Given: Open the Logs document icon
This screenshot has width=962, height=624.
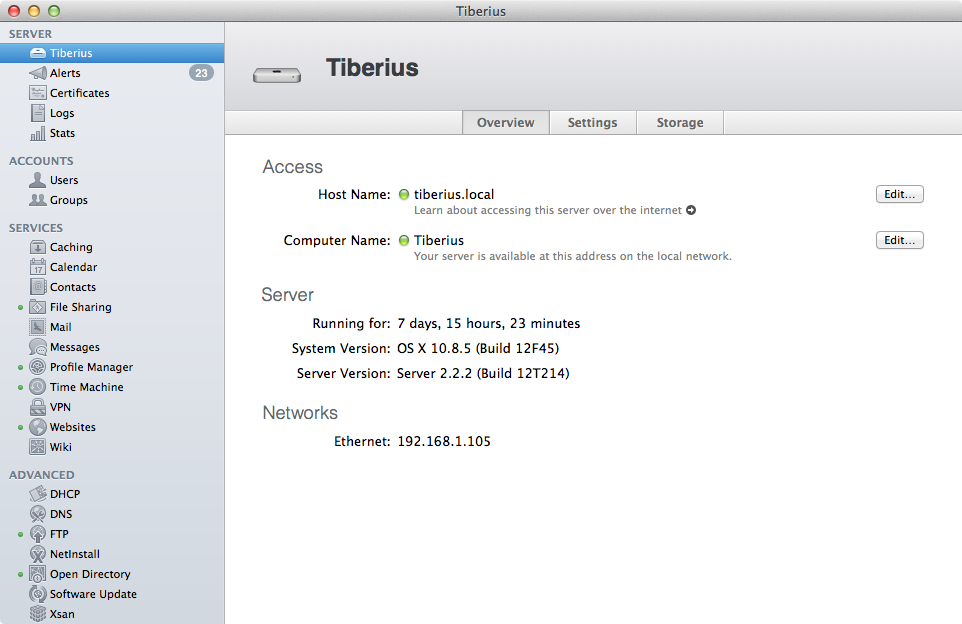Looking at the screenshot, I should tap(38, 113).
